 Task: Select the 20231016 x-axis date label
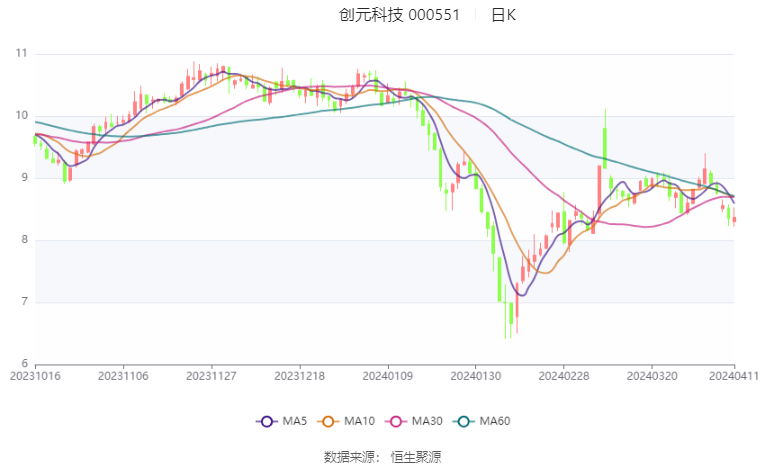click(35, 376)
